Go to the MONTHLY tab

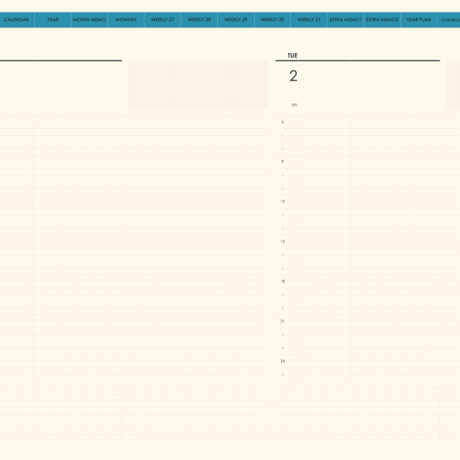point(126,20)
